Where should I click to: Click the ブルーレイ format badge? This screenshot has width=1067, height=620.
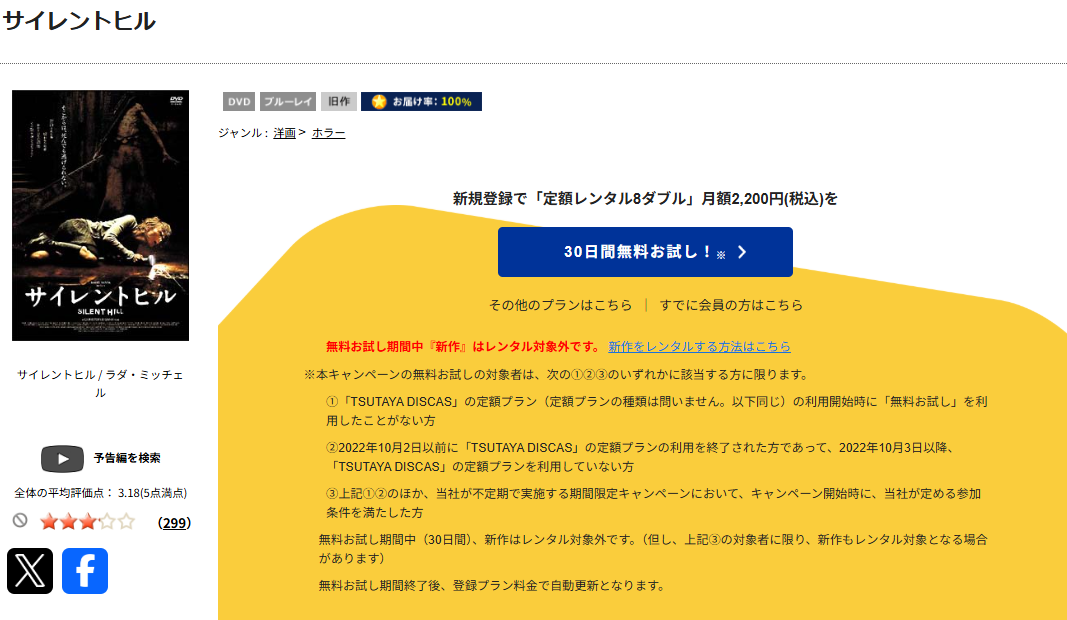point(288,101)
